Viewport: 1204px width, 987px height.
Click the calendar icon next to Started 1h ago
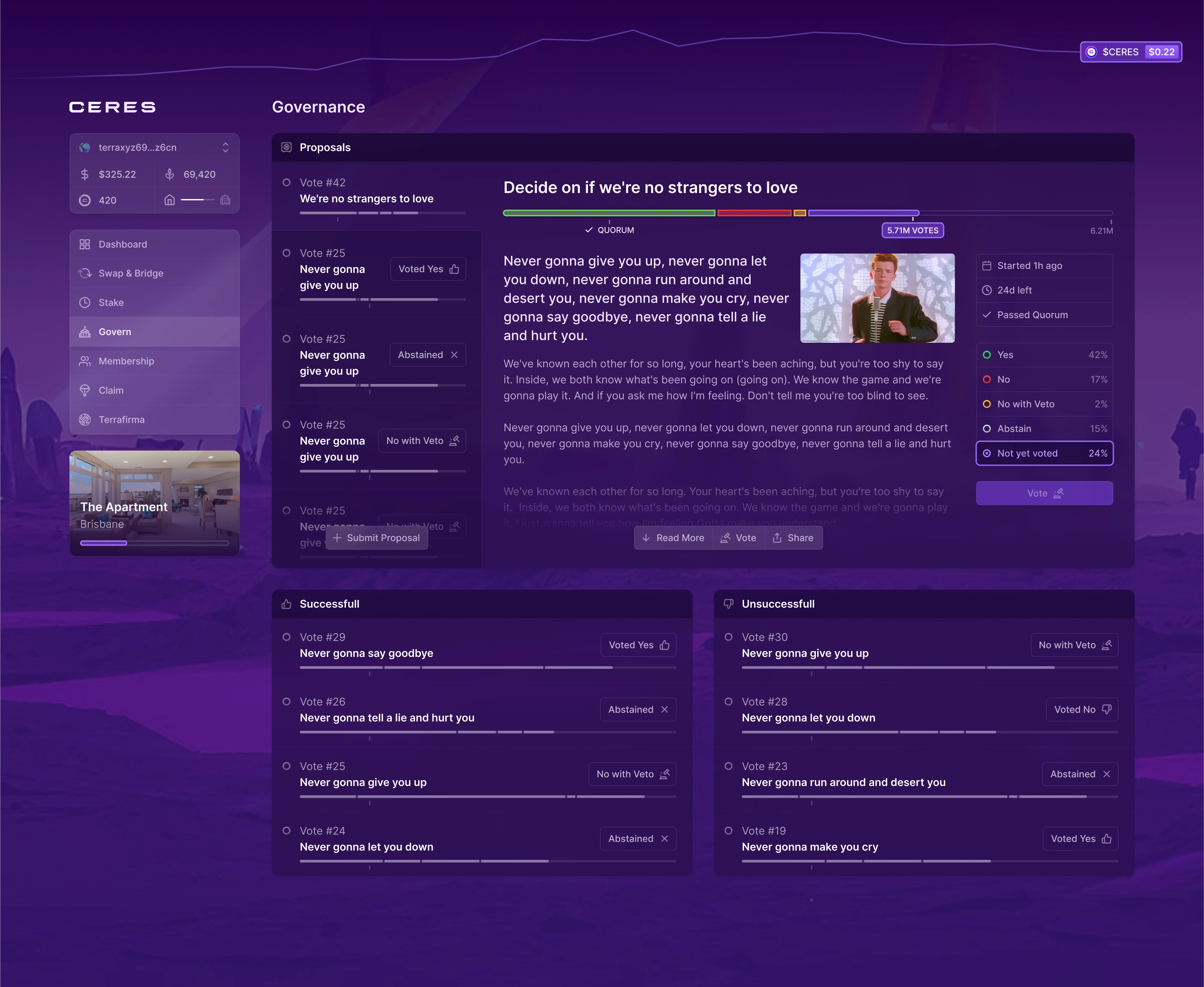(x=987, y=266)
